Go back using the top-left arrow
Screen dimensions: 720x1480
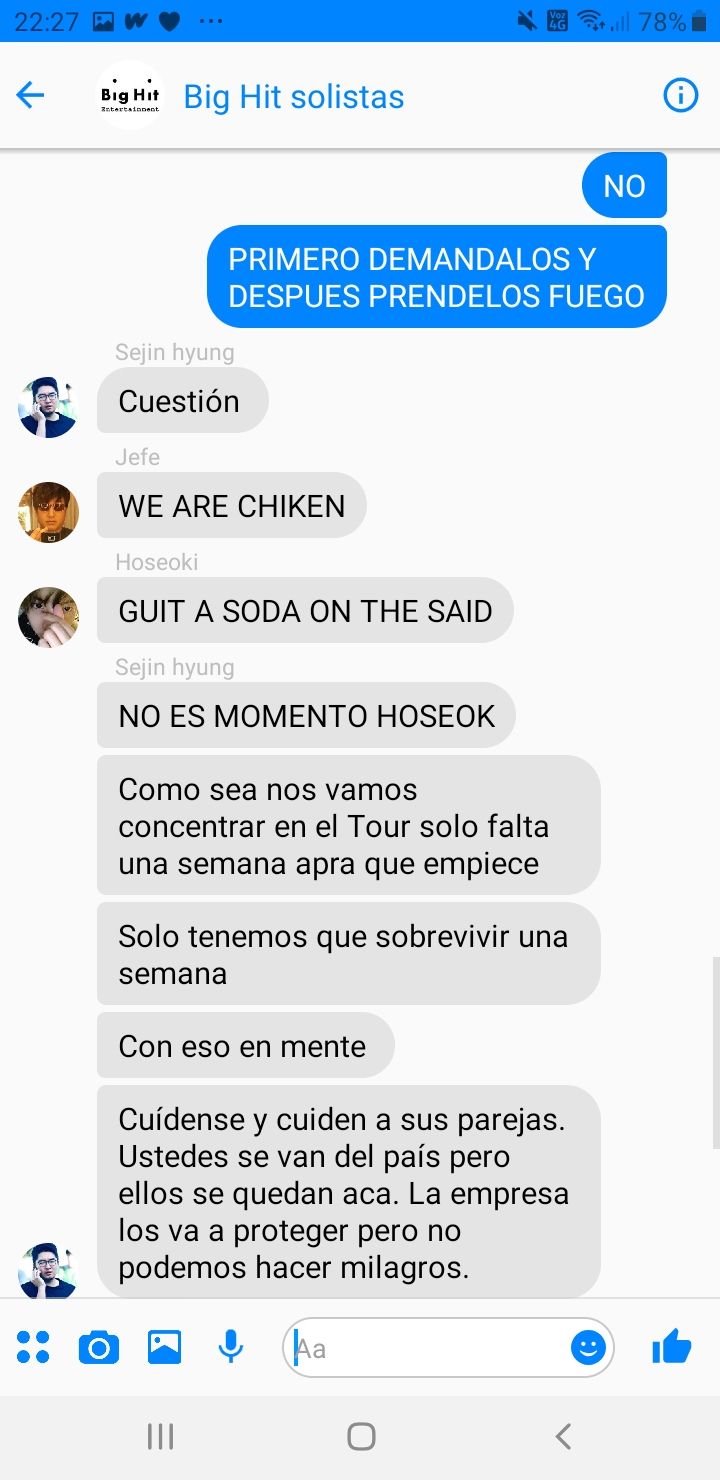tap(31, 96)
